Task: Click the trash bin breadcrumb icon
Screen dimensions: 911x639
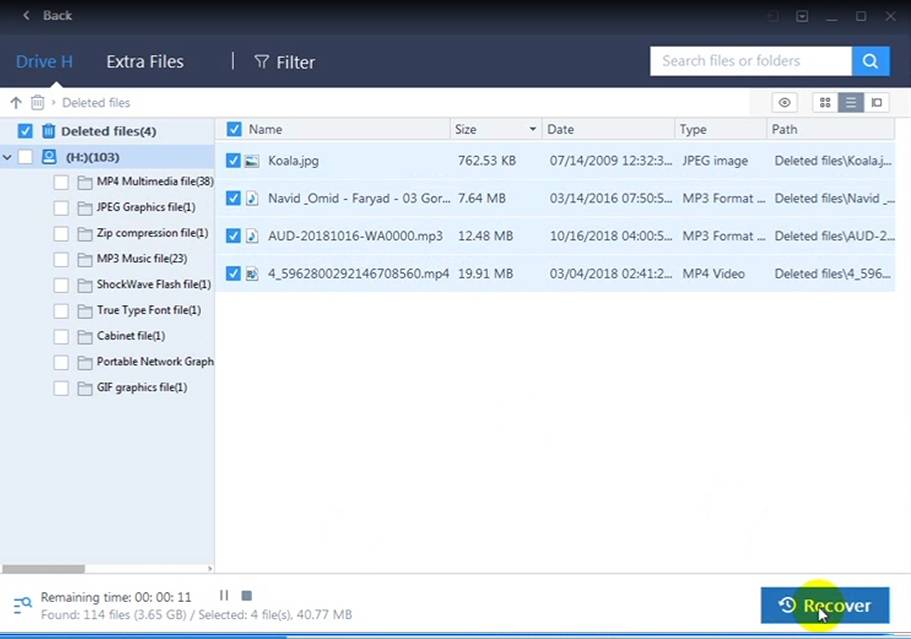Action: (x=37, y=103)
